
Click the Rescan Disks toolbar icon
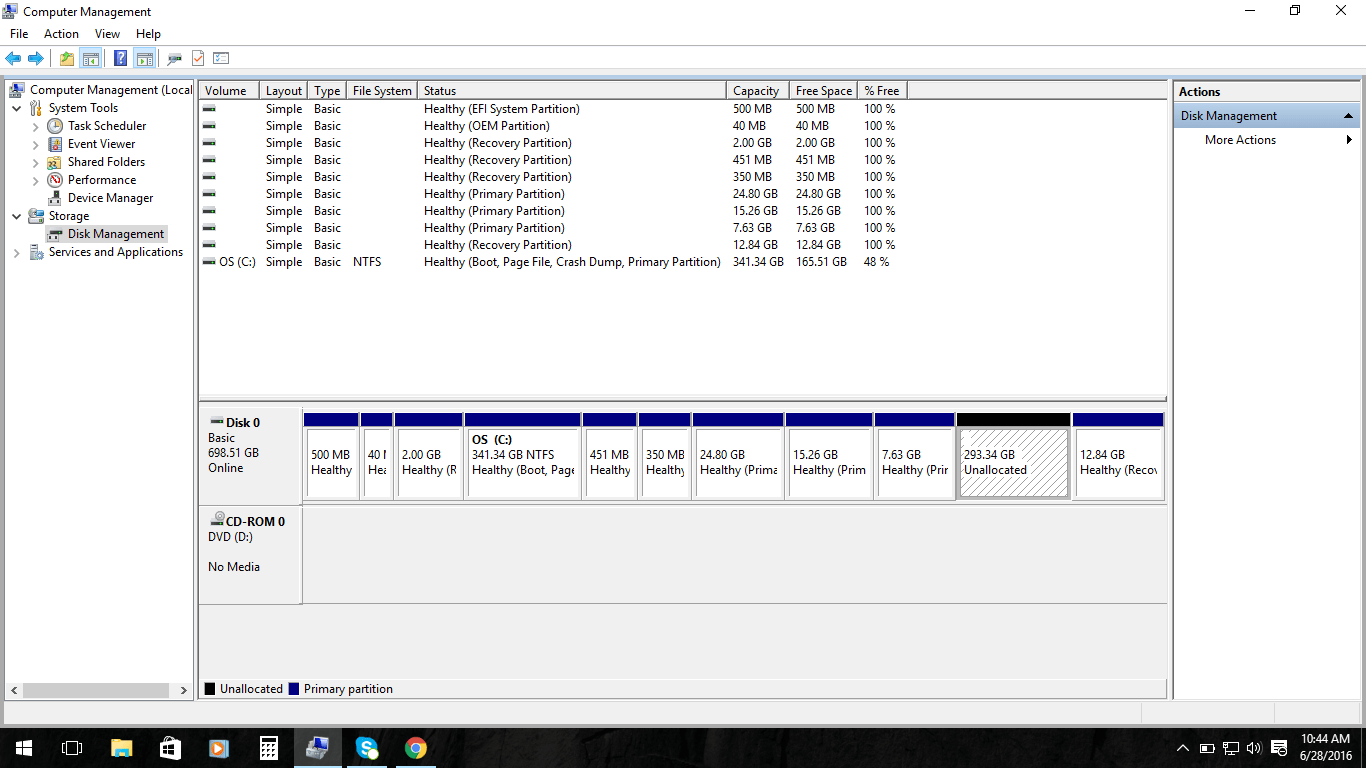click(173, 57)
